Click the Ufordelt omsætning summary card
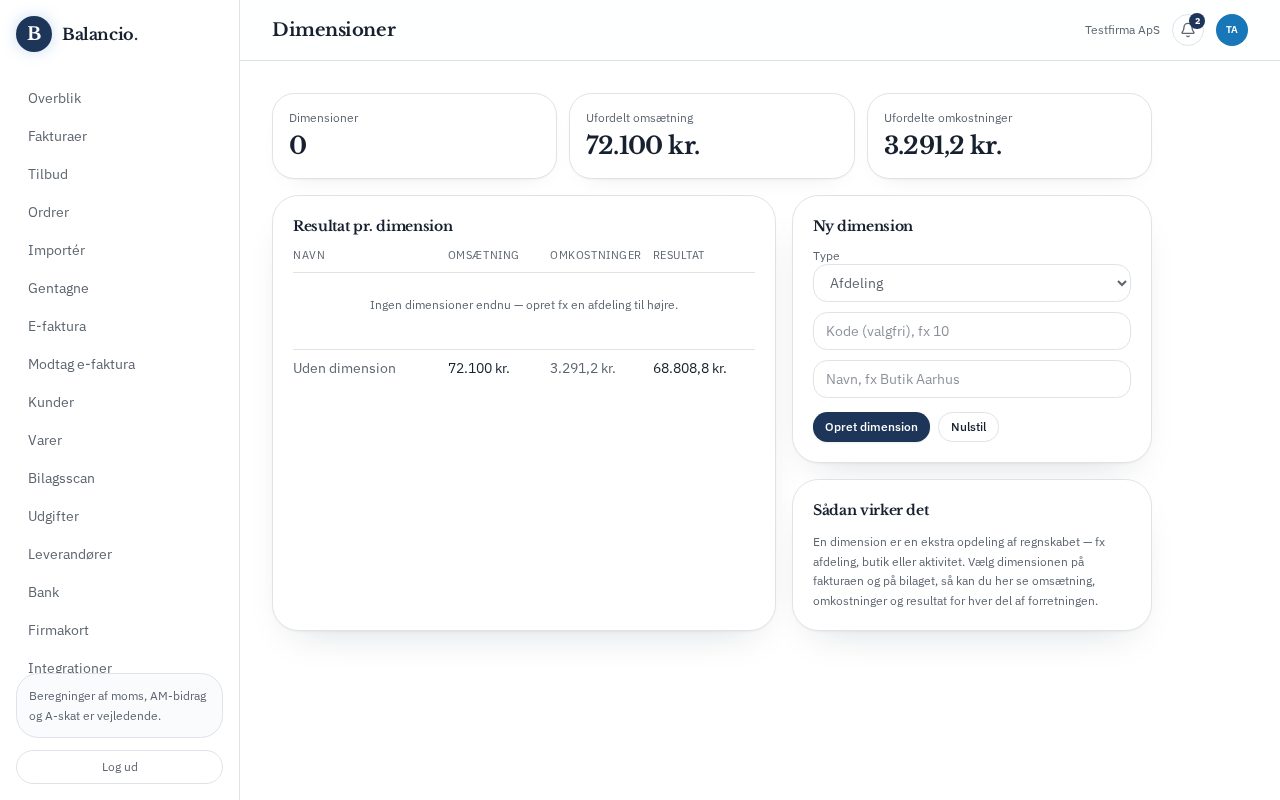 tap(712, 136)
